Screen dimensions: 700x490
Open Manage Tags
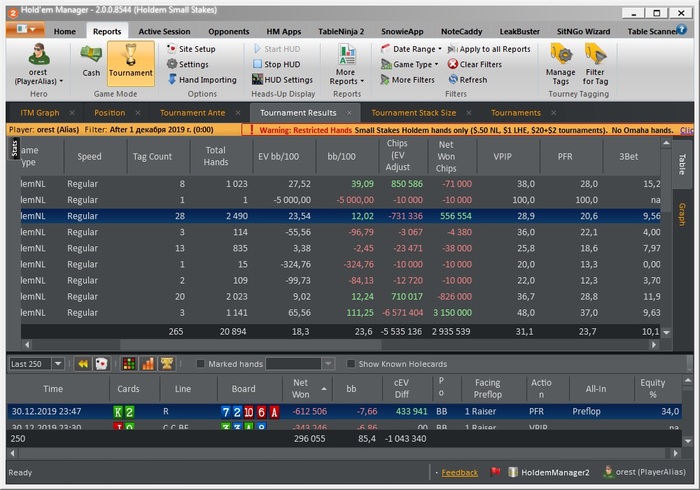(561, 64)
